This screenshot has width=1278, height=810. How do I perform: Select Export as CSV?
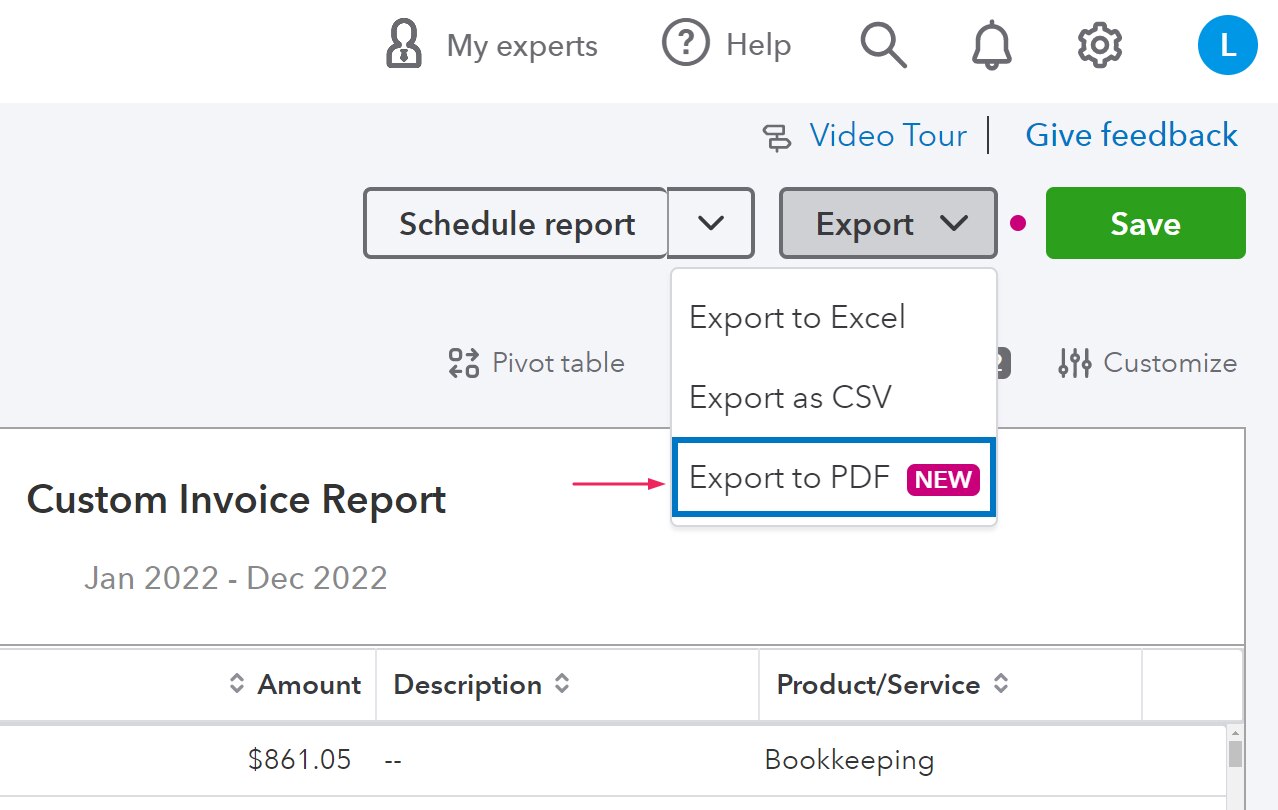[x=789, y=397]
